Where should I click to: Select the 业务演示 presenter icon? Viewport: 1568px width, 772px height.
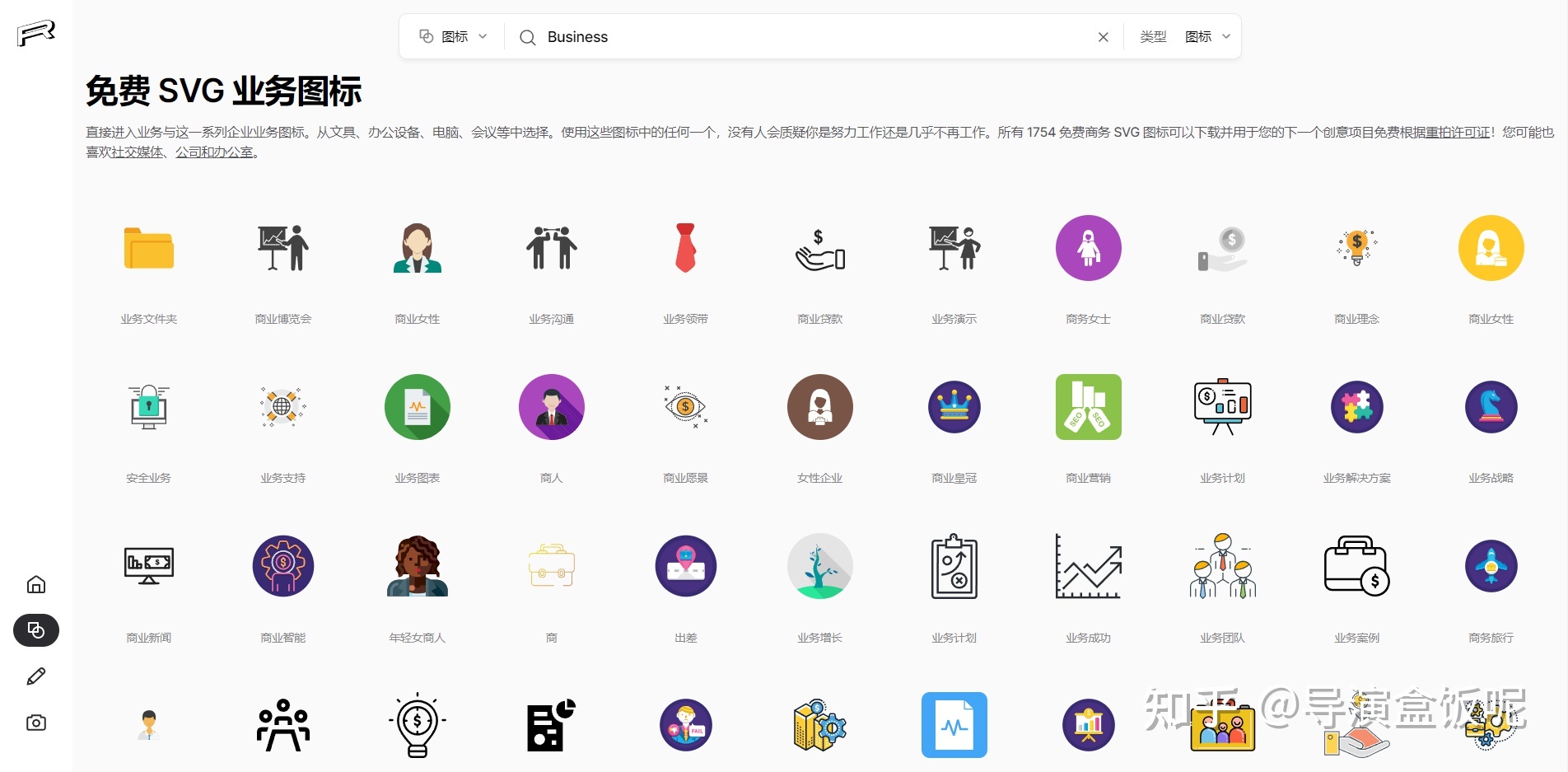954,248
